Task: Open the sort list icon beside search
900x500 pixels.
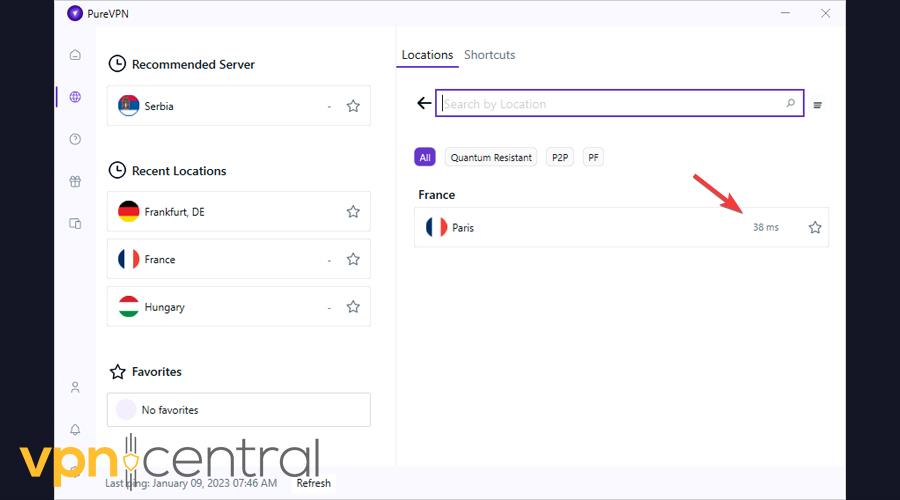Action: pos(817,105)
